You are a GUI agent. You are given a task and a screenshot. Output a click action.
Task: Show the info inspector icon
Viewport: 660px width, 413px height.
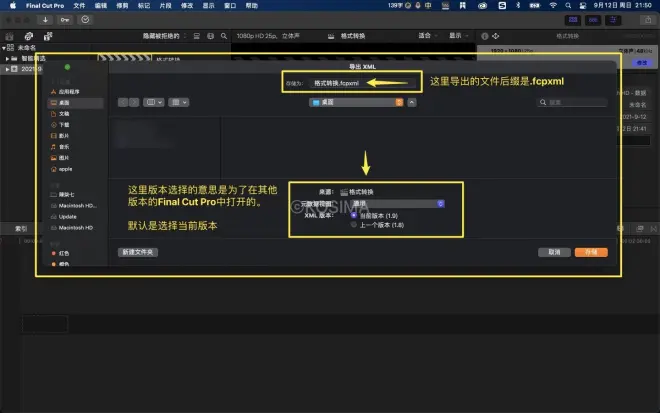pos(484,36)
